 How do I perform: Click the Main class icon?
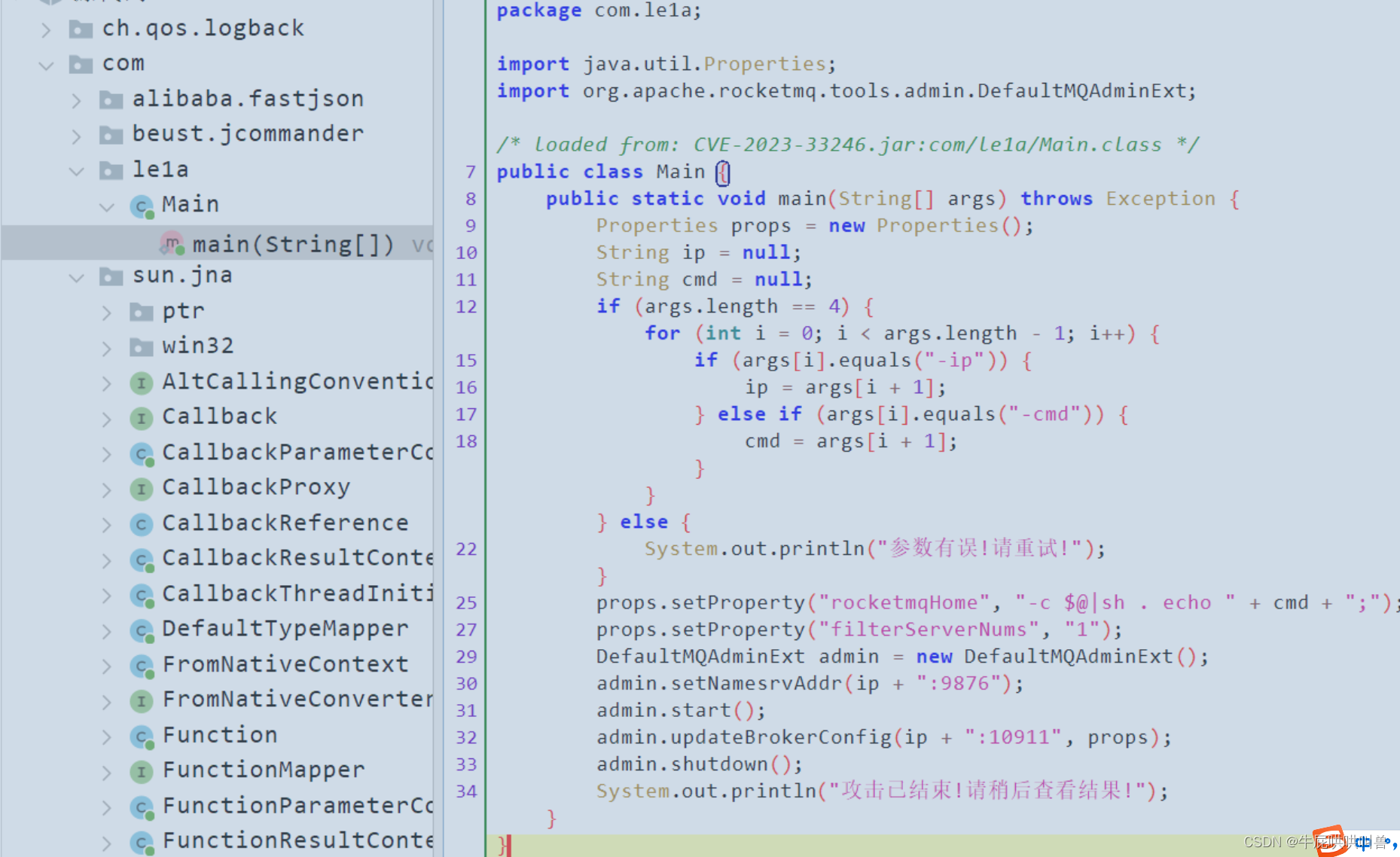(142, 207)
